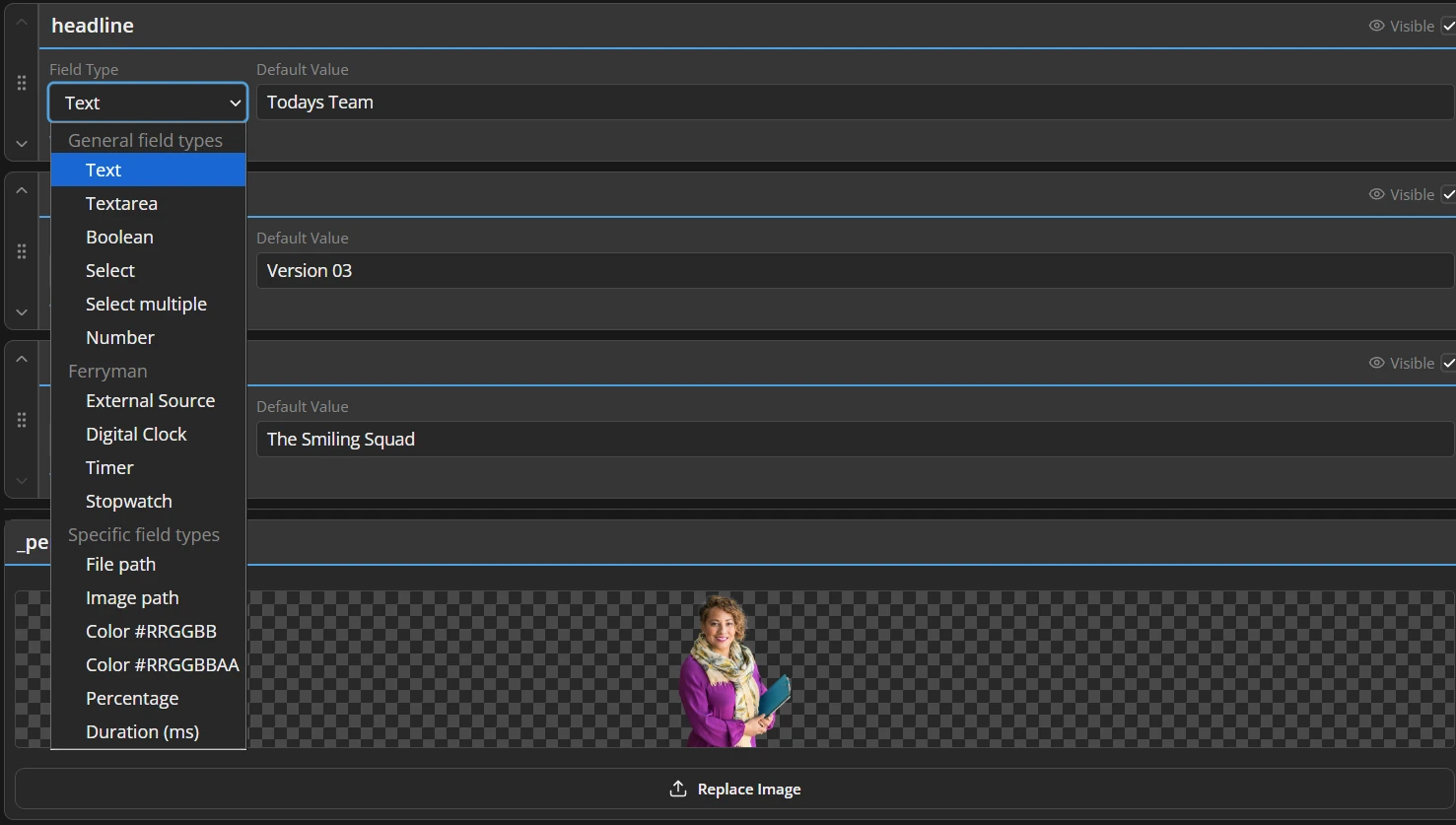Pick Boolean from the field type list
1456x825 pixels.
148,237
